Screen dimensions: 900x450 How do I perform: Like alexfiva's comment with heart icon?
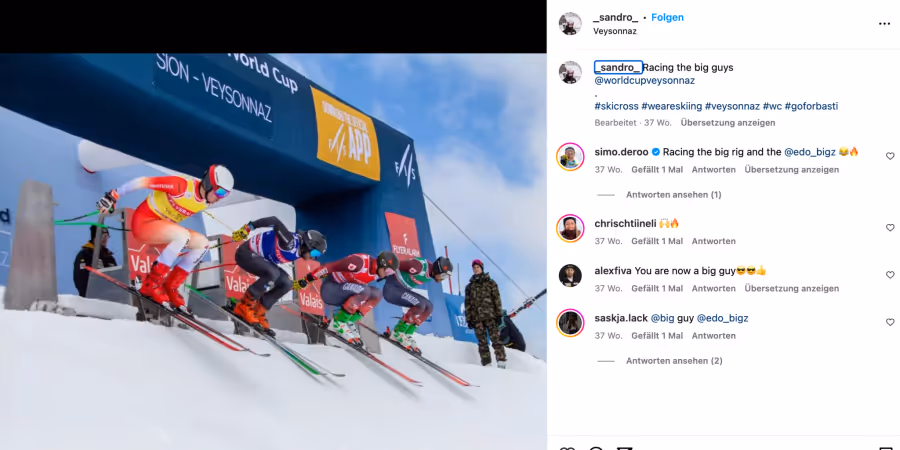pyautogui.click(x=890, y=275)
